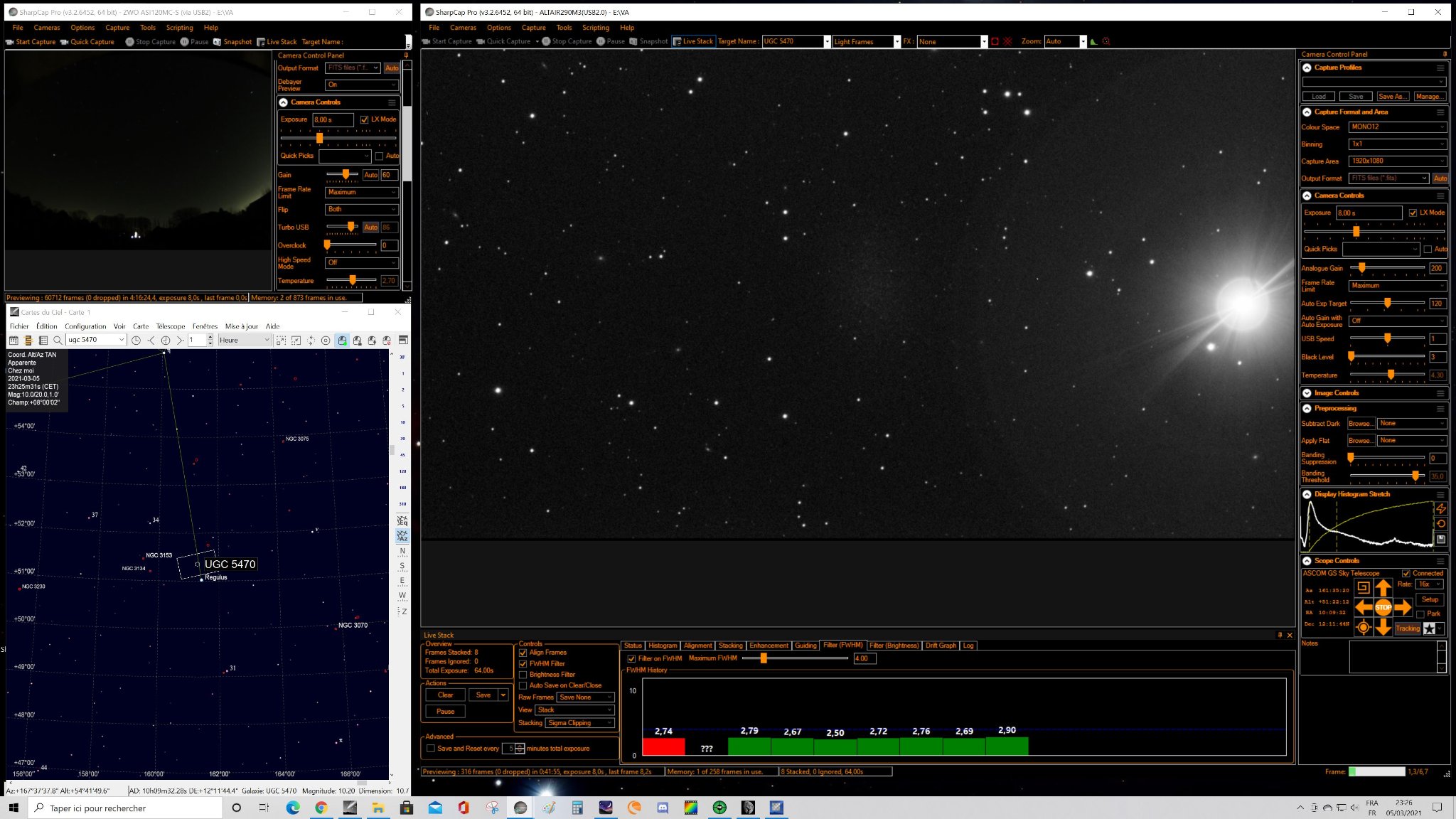The width and height of the screenshot is (1456, 819).
Task: Toggle the scope Tracking button
Action: [x=1407, y=628]
